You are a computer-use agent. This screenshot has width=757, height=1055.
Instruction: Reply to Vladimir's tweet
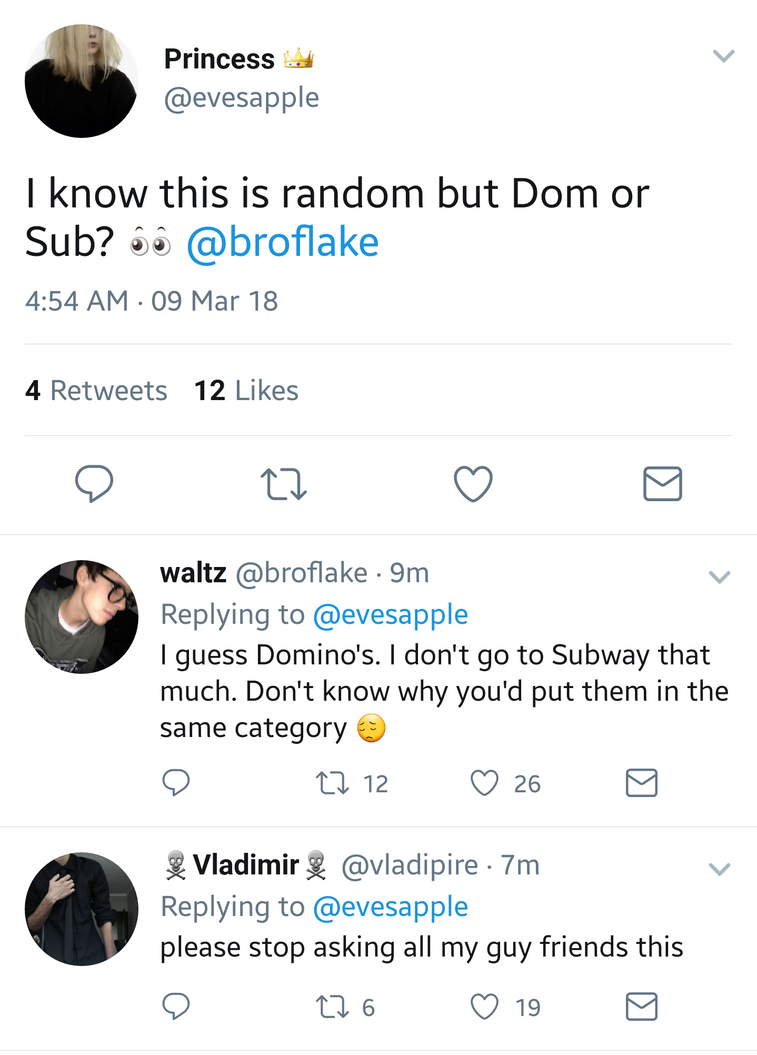[x=176, y=1007]
